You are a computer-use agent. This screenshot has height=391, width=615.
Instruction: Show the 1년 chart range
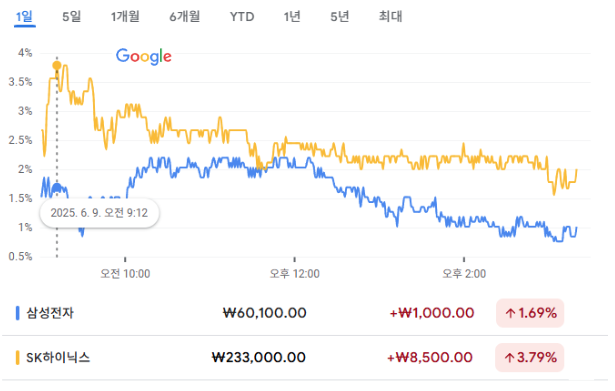[292, 17]
